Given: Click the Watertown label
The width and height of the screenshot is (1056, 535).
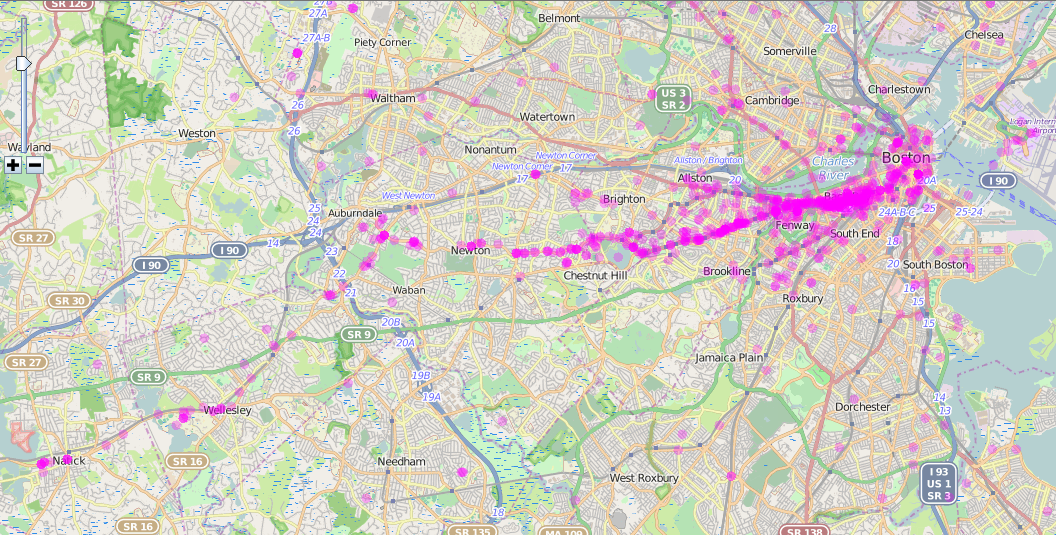Looking at the screenshot, I should (x=548, y=117).
